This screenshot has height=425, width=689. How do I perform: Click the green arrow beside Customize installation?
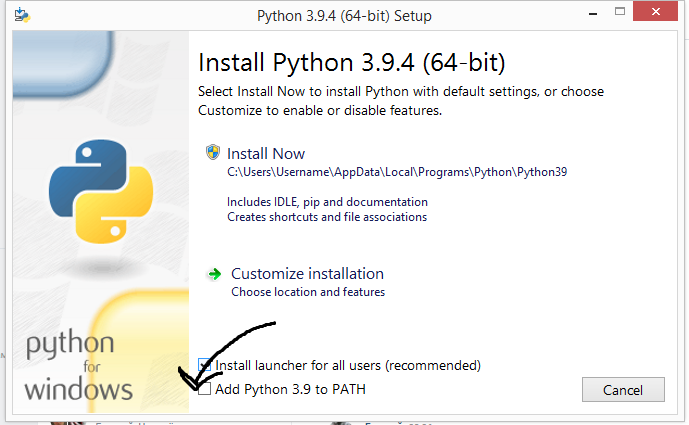click(x=214, y=273)
